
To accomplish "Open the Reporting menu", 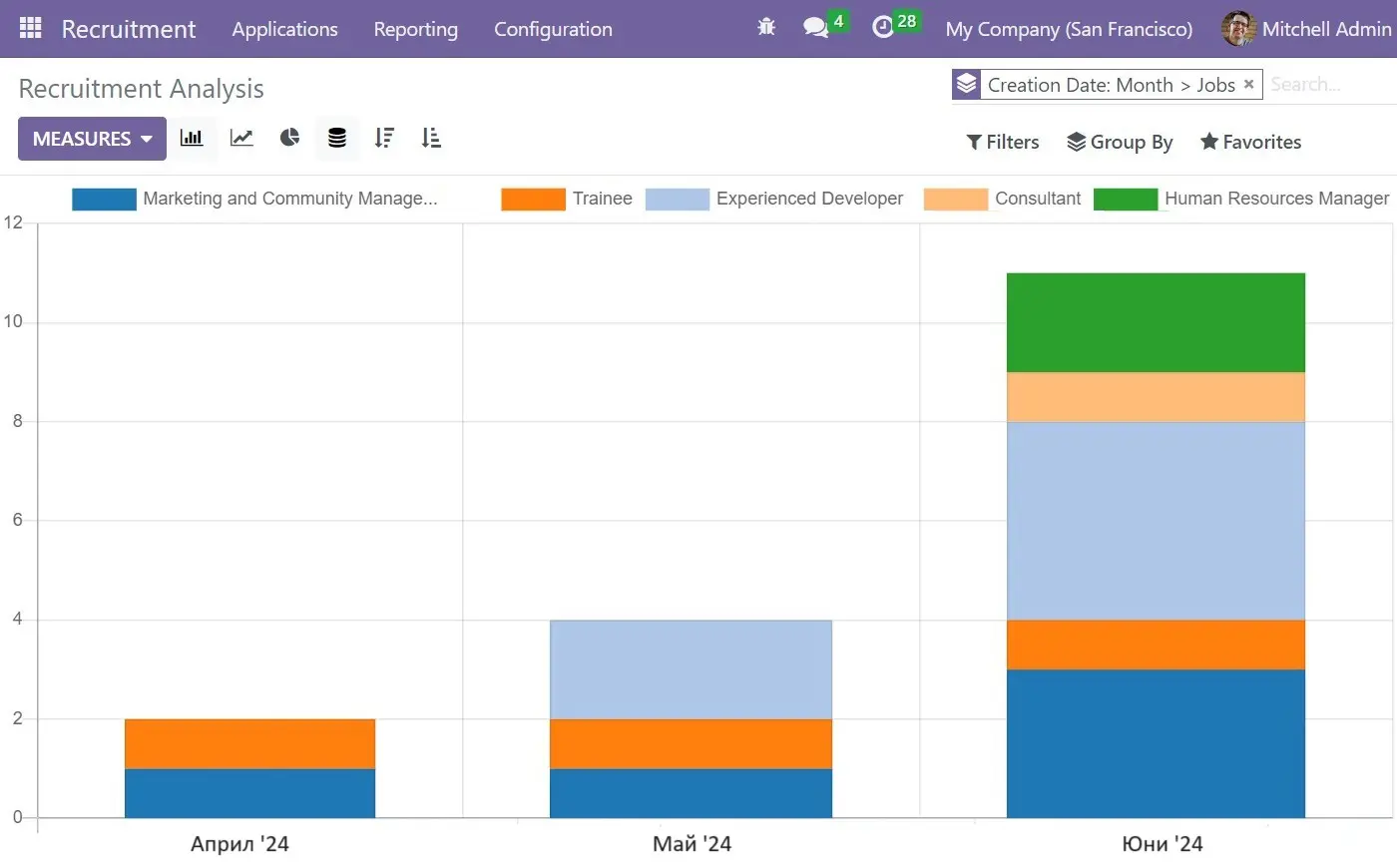I will pyautogui.click(x=415, y=29).
